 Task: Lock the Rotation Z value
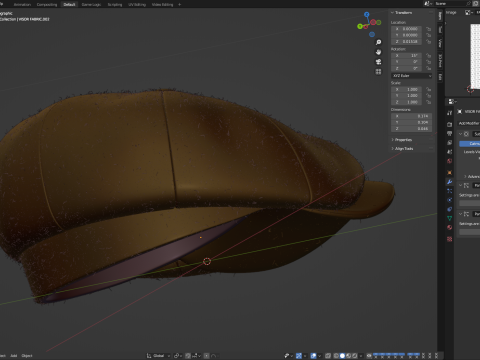click(x=428, y=68)
